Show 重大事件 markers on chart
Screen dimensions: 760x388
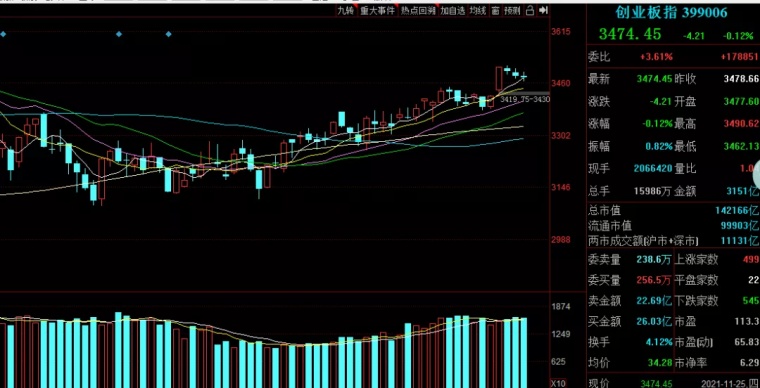point(377,11)
